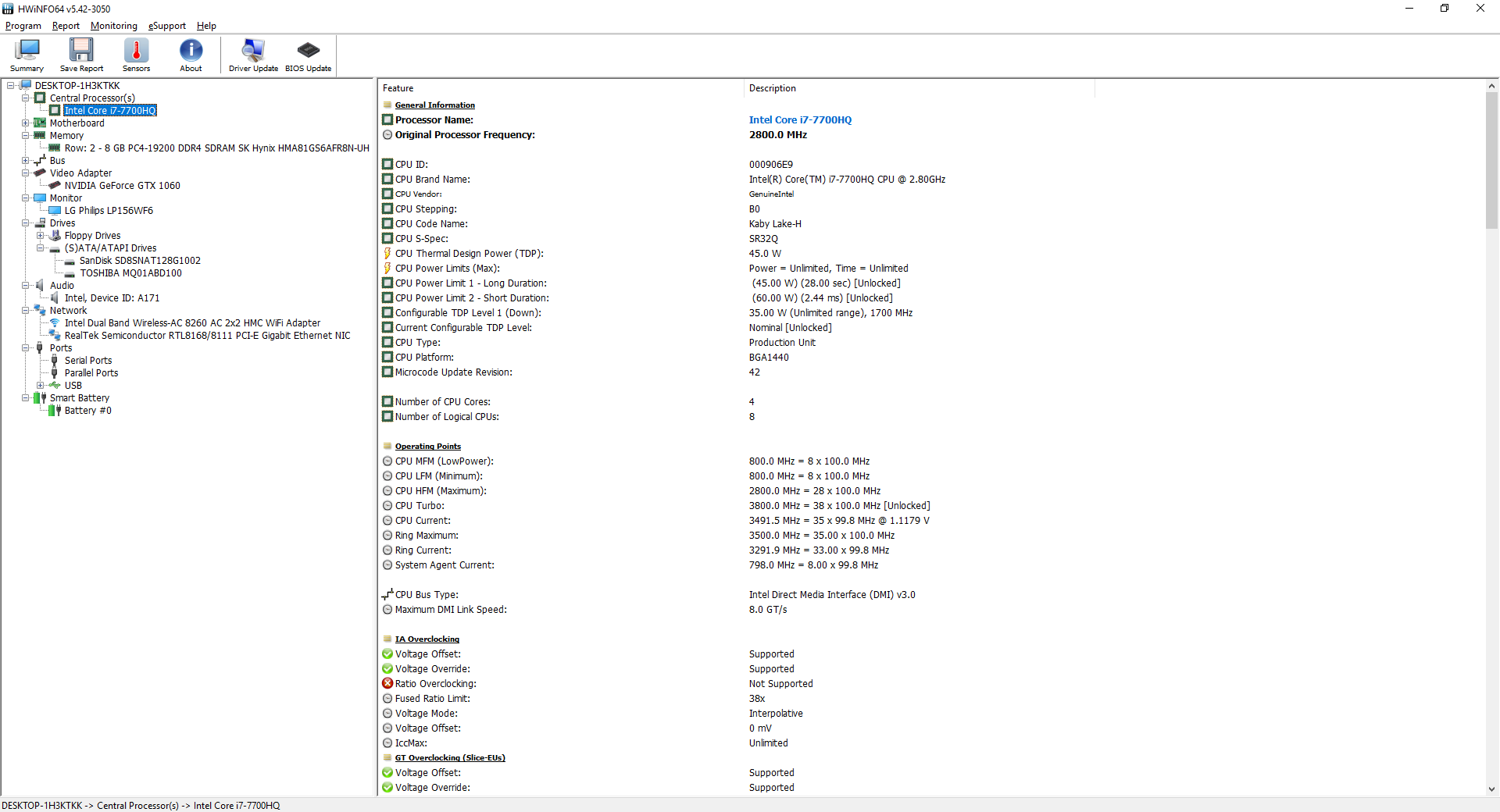Open the Report menu
Screen dimensions: 1500x812
pyautogui.click(x=66, y=26)
